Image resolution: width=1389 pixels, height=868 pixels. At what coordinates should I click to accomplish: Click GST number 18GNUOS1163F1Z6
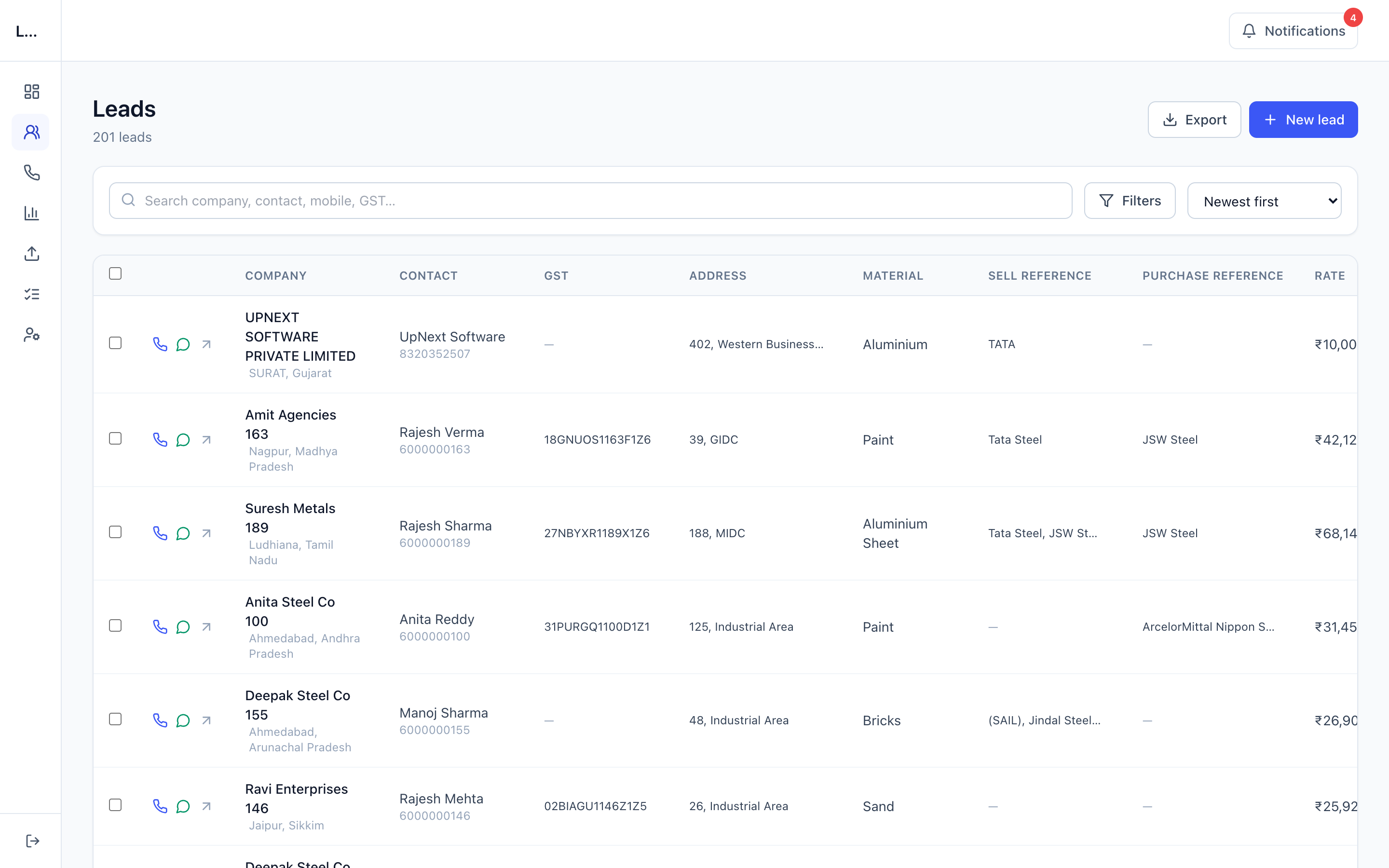pyautogui.click(x=597, y=440)
